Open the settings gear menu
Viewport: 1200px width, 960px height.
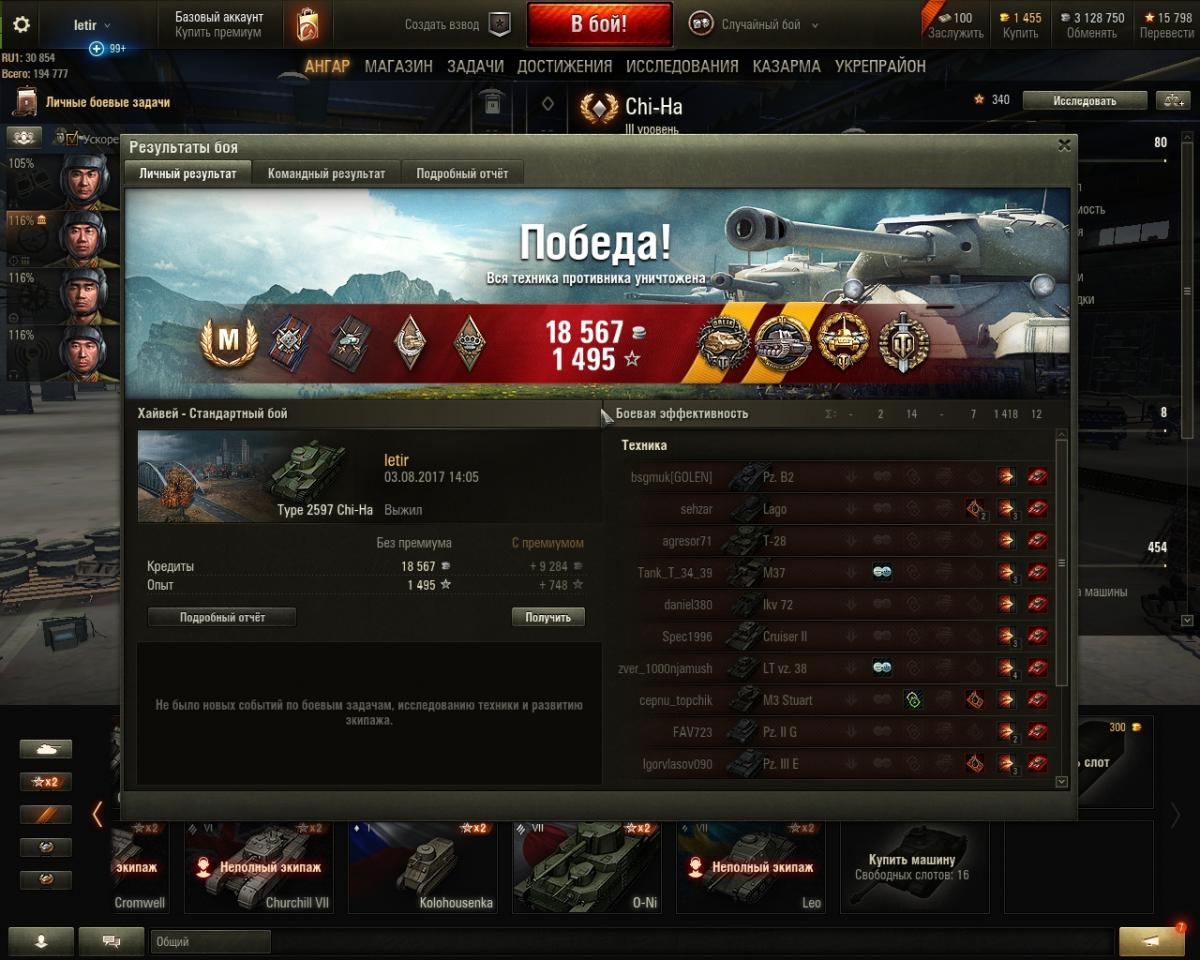[21, 25]
